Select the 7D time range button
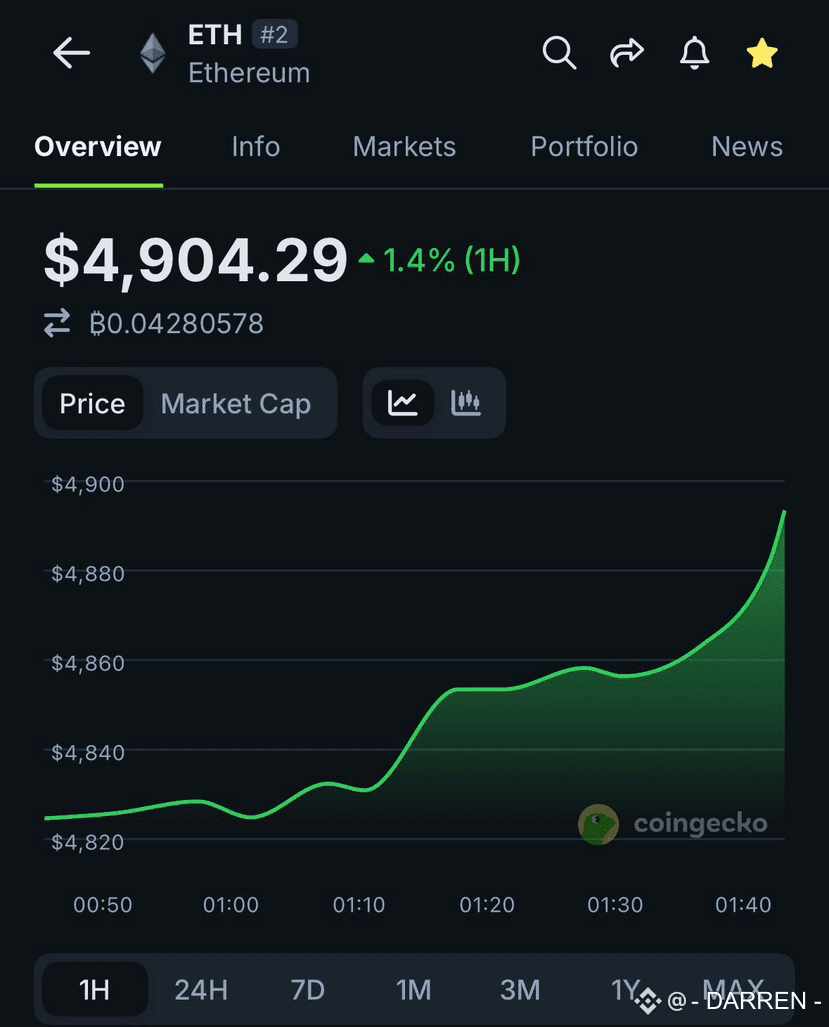The image size is (829, 1027). pos(308,990)
